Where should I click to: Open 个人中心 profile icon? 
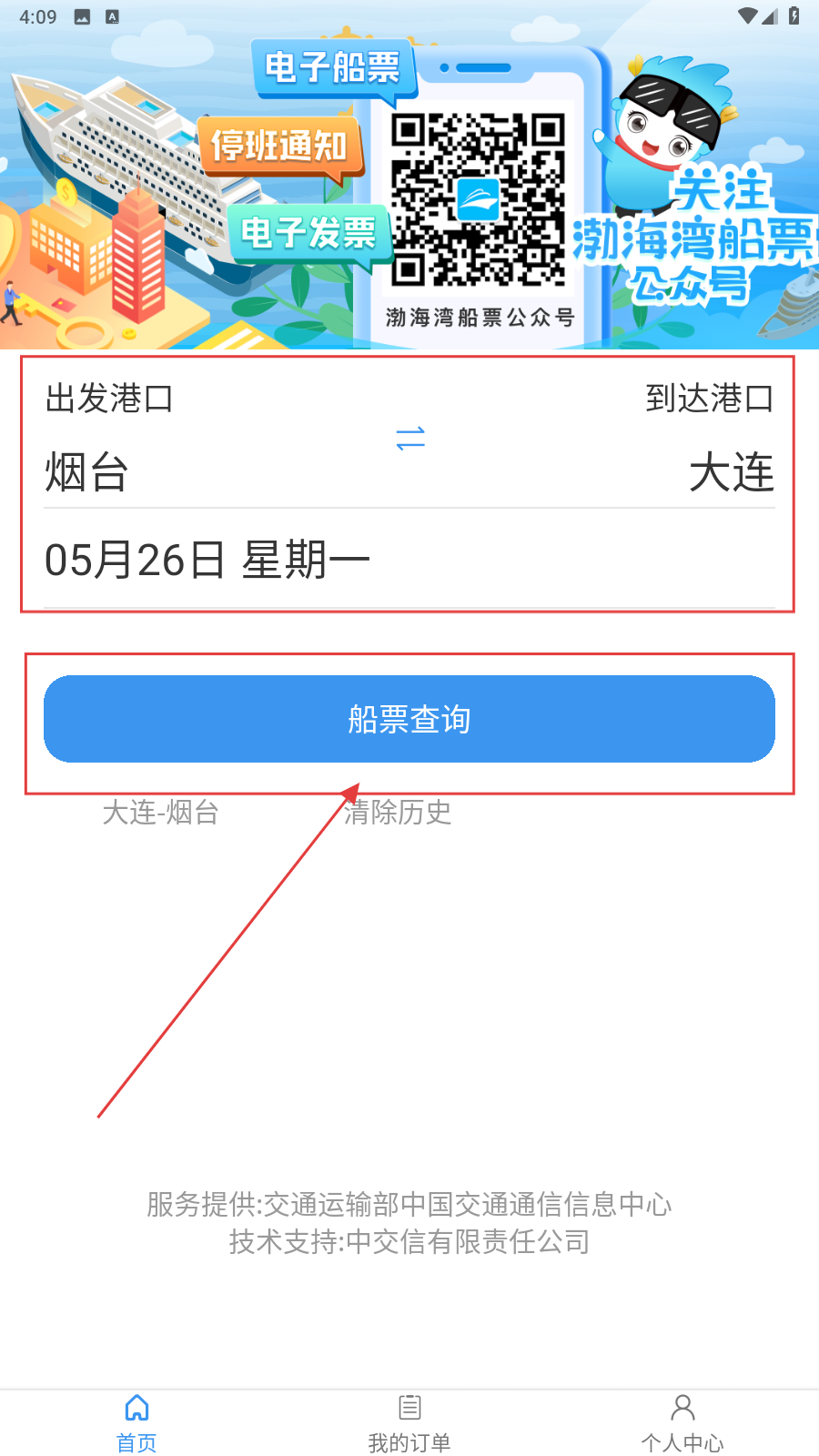[682, 1408]
